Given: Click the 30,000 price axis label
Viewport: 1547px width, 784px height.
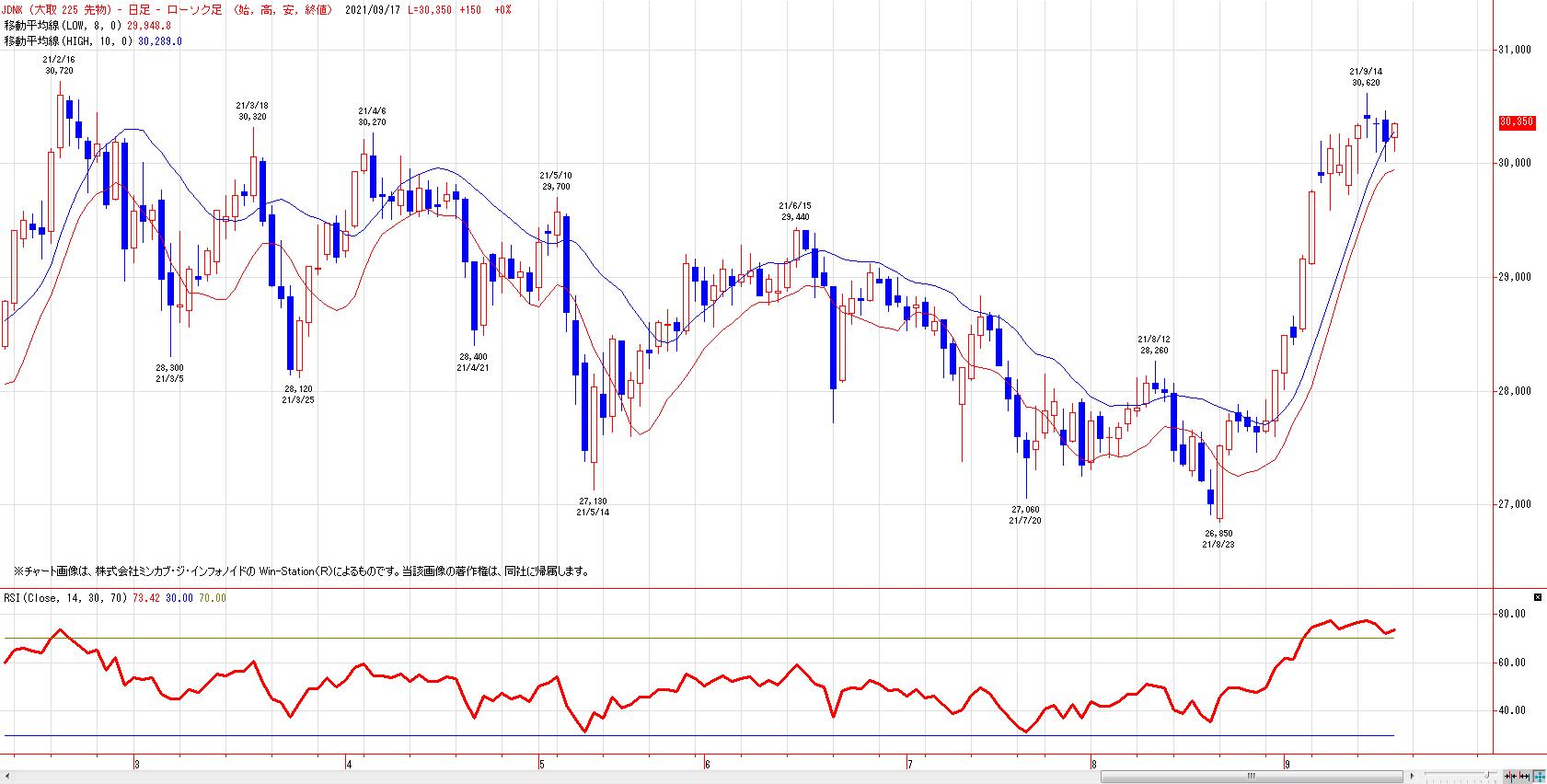Looking at the screenshot, I should (x=1515, y=163).
